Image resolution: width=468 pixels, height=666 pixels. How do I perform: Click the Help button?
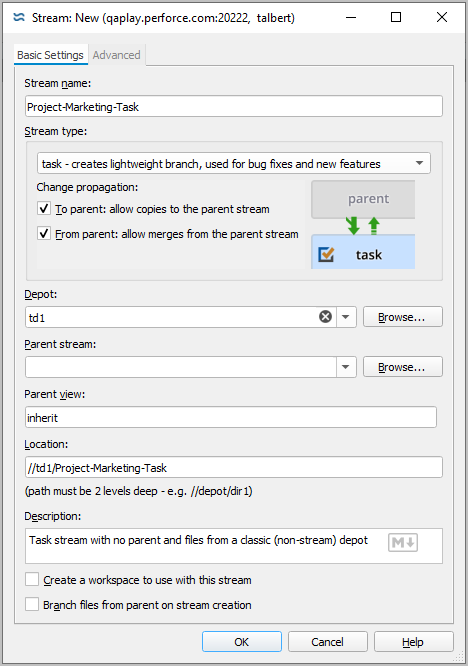click(x=413, y=641)
